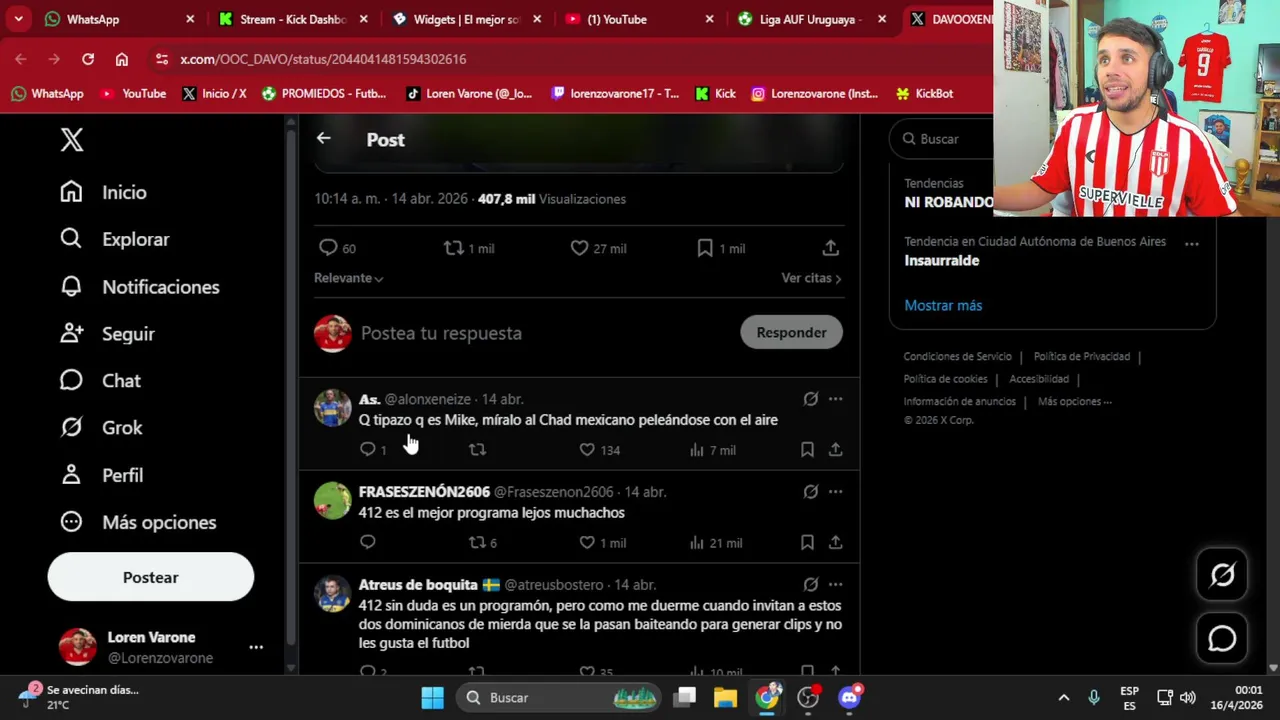This screenshot has height=720, width=1280.
Task: Bookmark the main post with 1 mil
Action: (721, 248)
